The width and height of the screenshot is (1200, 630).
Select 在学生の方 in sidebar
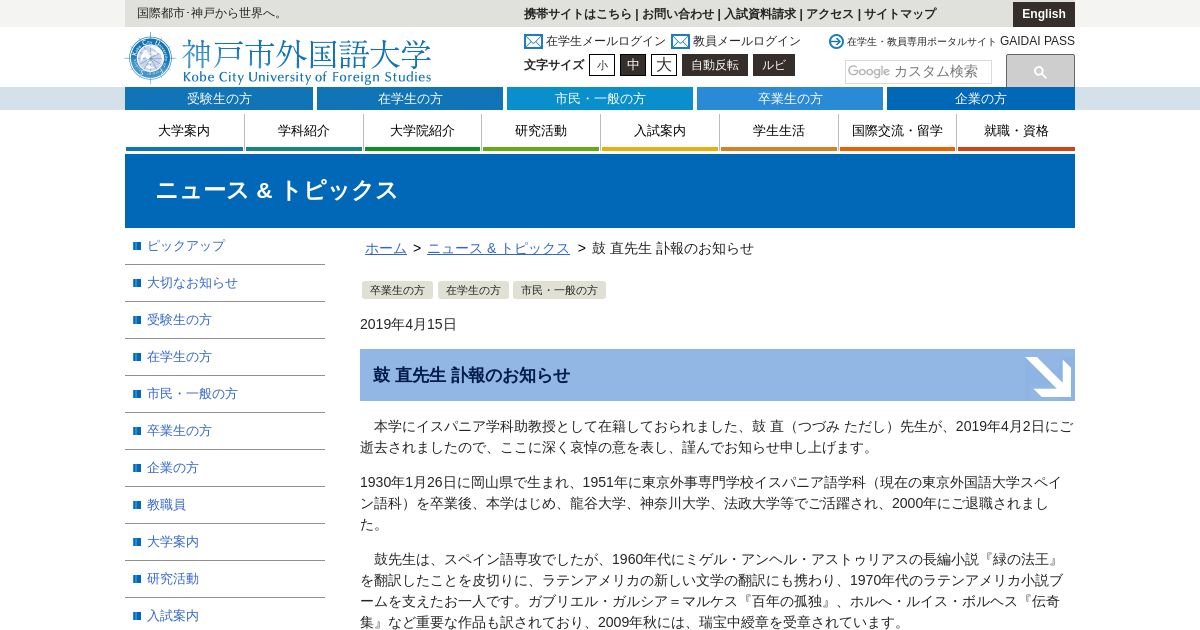(179, 357)
